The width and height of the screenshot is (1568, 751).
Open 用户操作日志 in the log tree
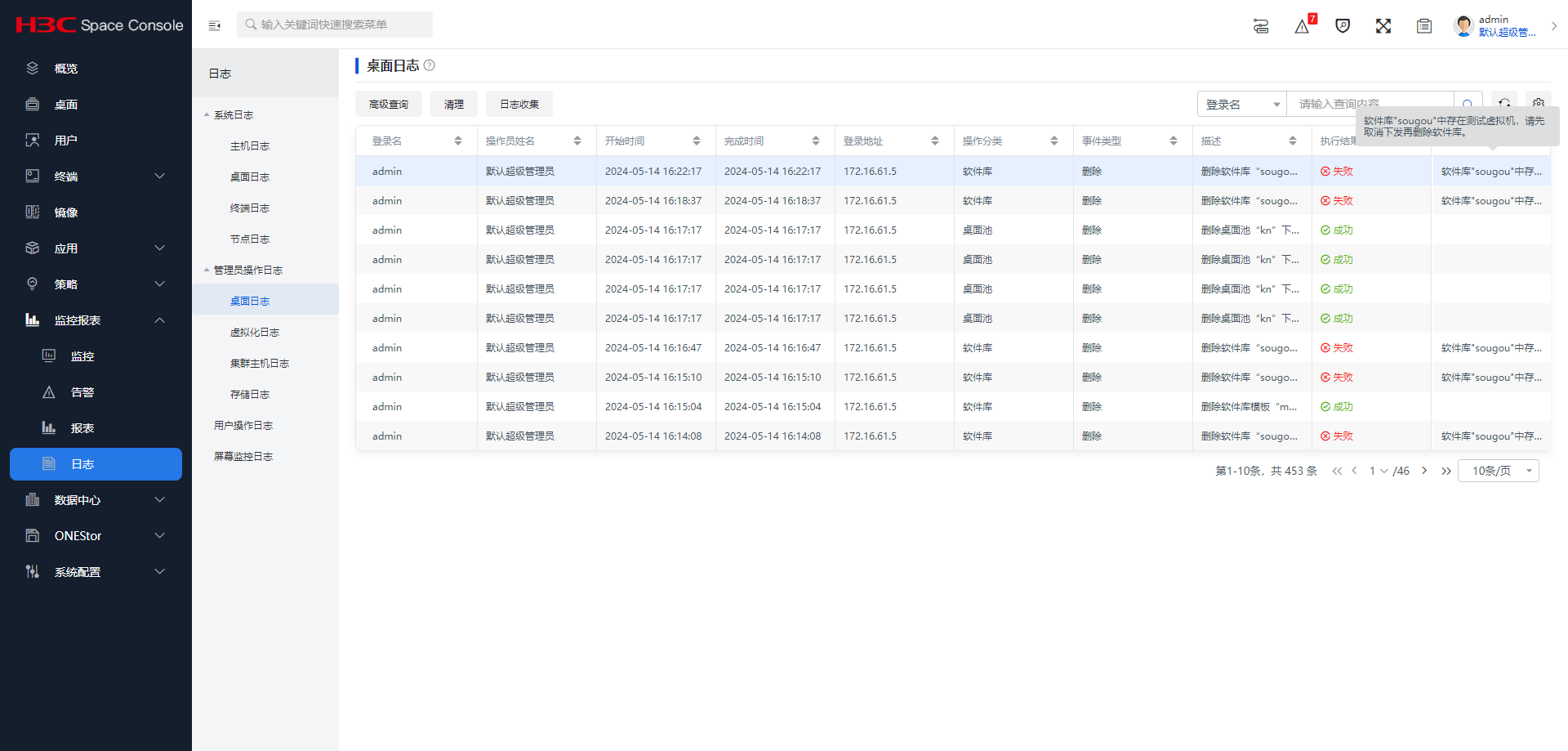pyautogui.click(x=243, y=426)
